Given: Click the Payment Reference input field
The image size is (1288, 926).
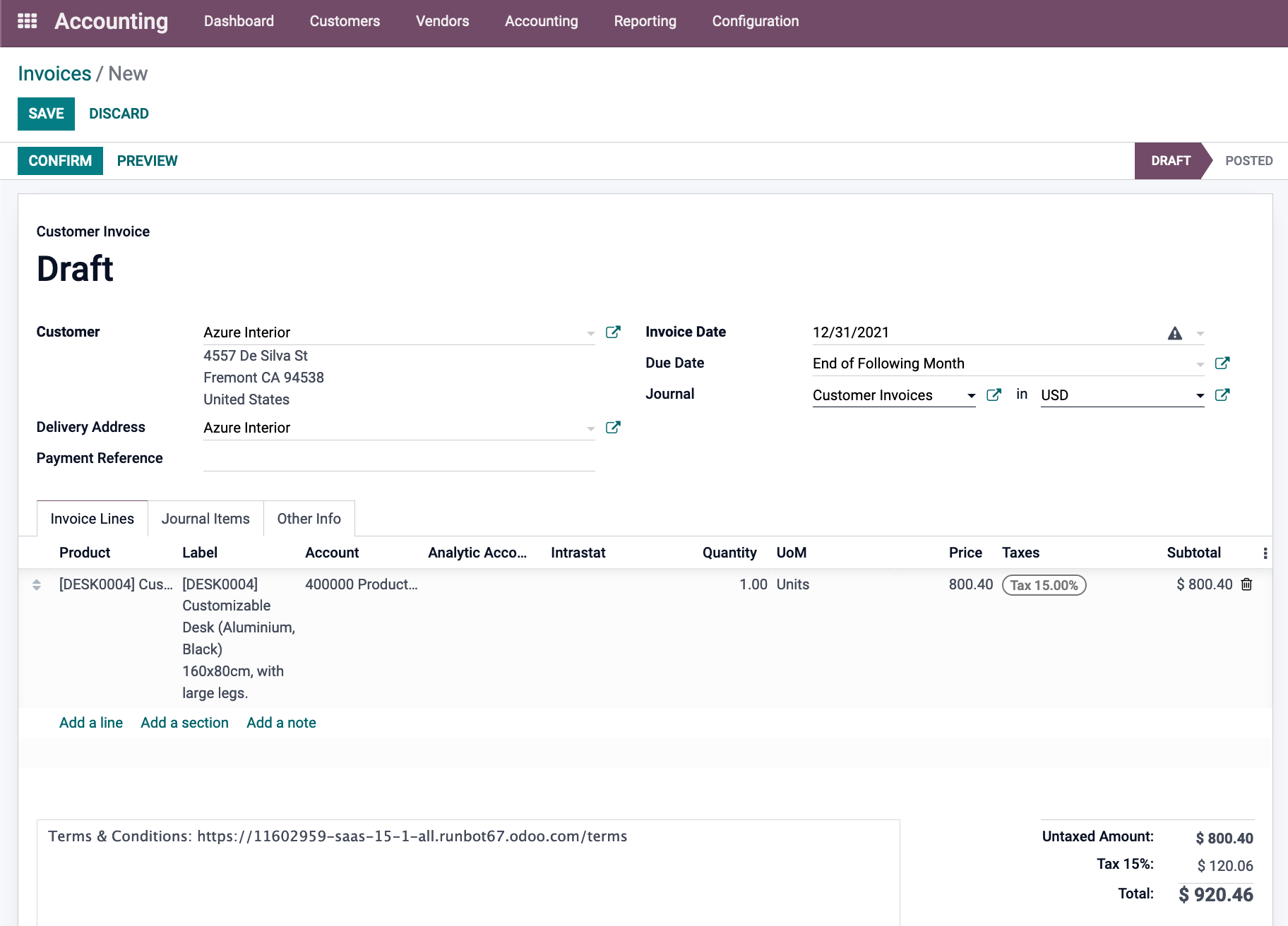Looking at the screenshot, I should tap(399, 459).
